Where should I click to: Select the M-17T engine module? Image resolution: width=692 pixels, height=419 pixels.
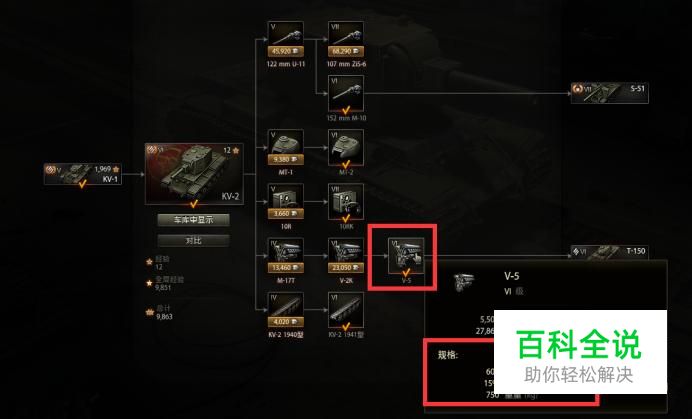tap(286, 256)
